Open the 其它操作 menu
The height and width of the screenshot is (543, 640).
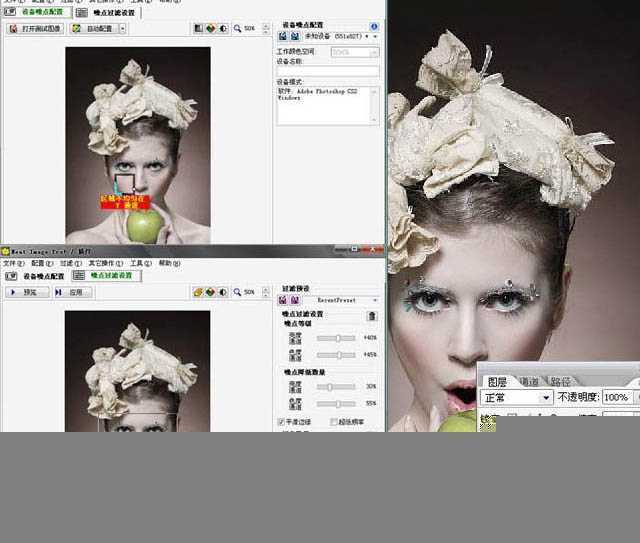click(106, 263)
